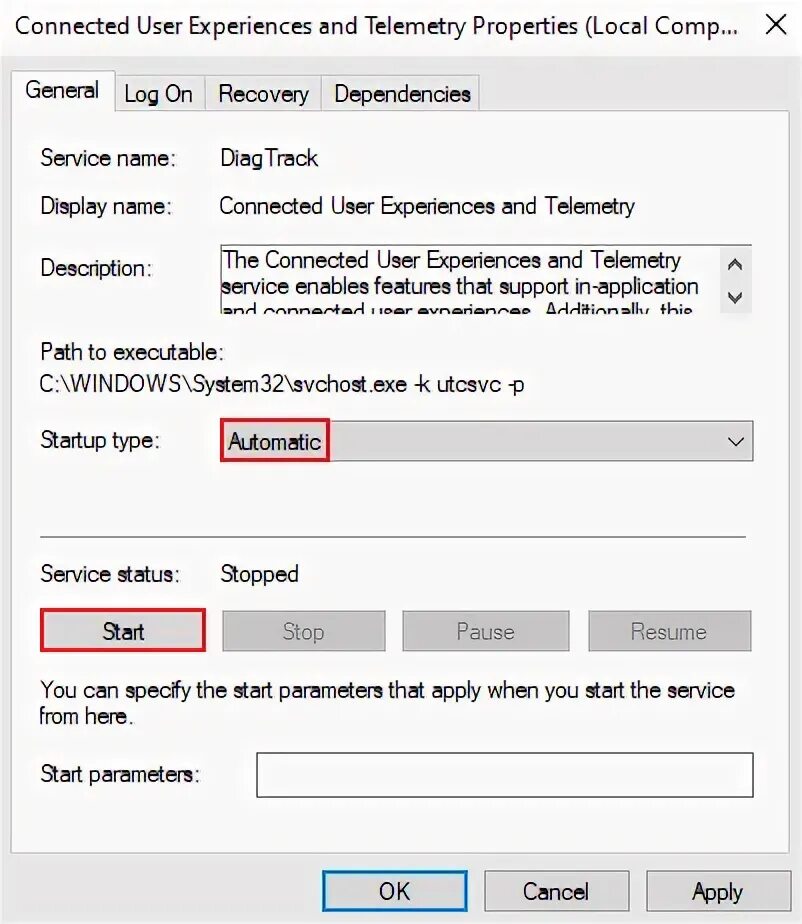Open the Dependencies tab
Image resolution: width=802 pixels, height=924 pixels.
click(x=402, y=94)
